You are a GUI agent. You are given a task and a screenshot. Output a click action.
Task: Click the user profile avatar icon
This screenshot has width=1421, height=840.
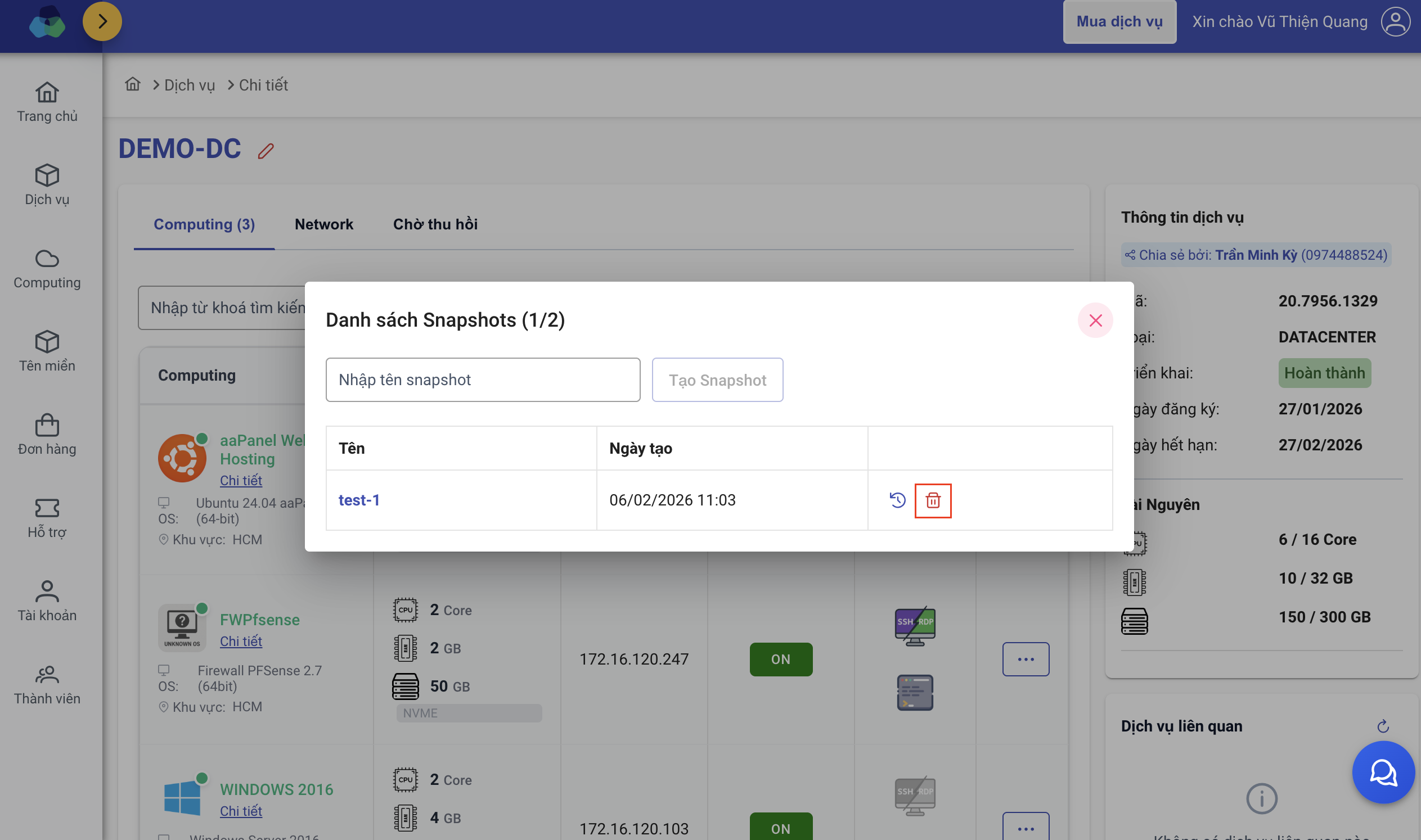tap(1395, 21)
